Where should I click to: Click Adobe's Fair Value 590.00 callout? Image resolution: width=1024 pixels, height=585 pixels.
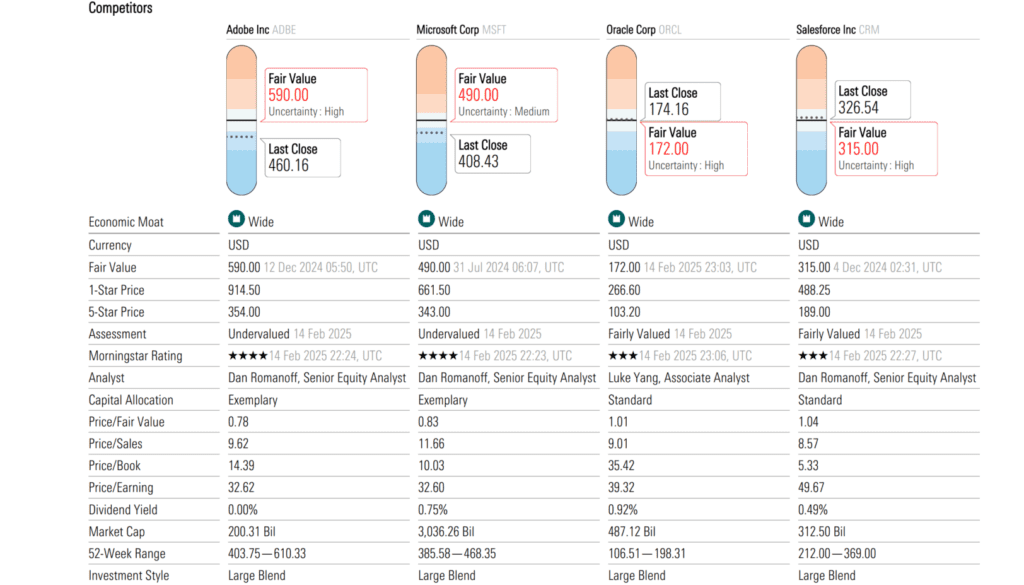(316, 95)
